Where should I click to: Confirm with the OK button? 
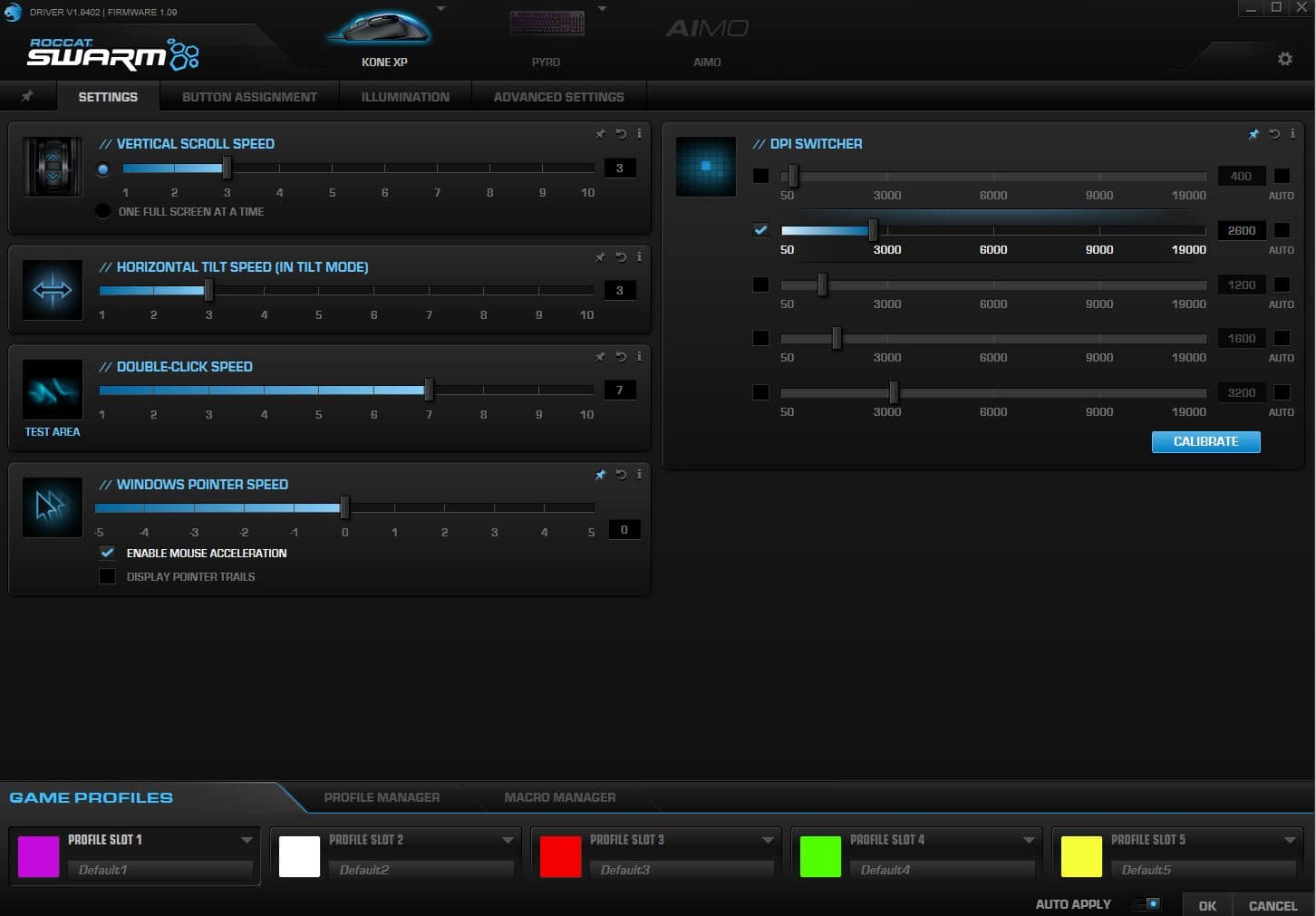pos(1207,905)
